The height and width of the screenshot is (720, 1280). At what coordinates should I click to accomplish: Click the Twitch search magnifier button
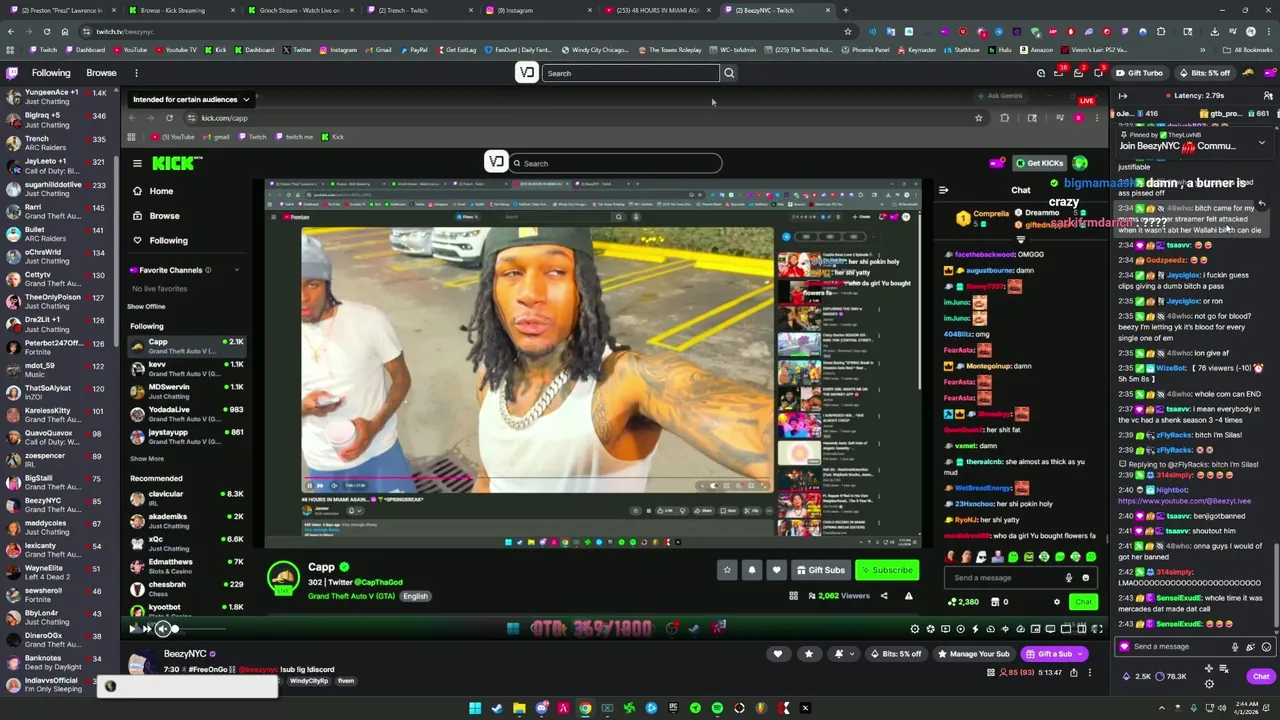click(x=729, y=73)
